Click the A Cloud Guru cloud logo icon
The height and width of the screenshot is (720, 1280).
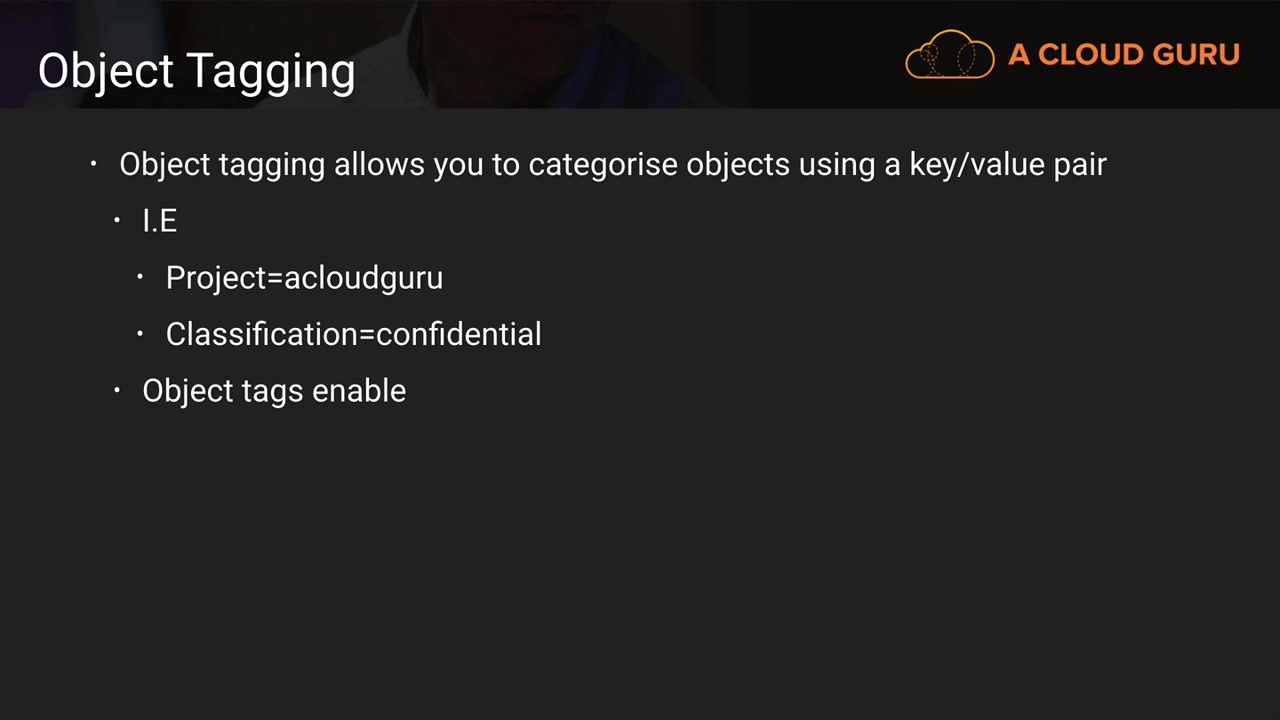pyautogui.click(x=949, y=54)
